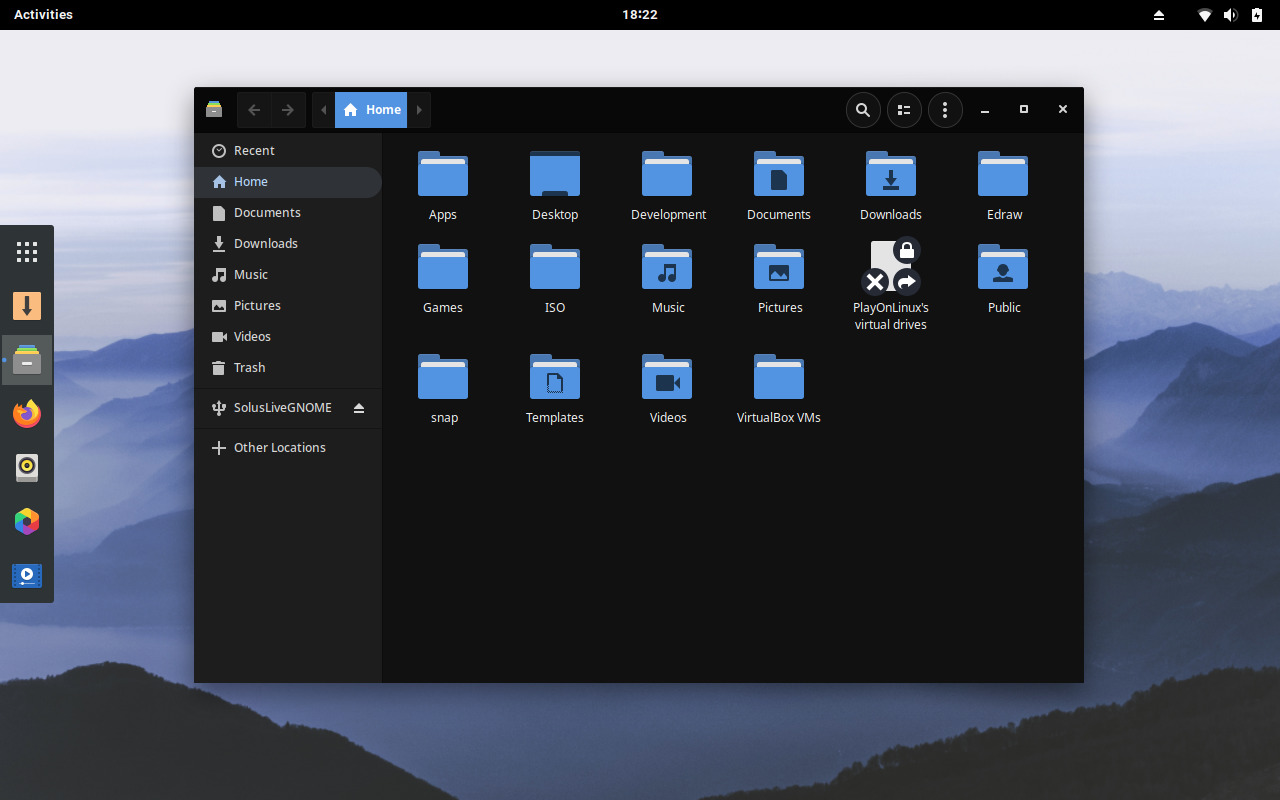Expand the path bar right chevron
This screenshot has height=800, width=1280.
(x=419, y=109)
